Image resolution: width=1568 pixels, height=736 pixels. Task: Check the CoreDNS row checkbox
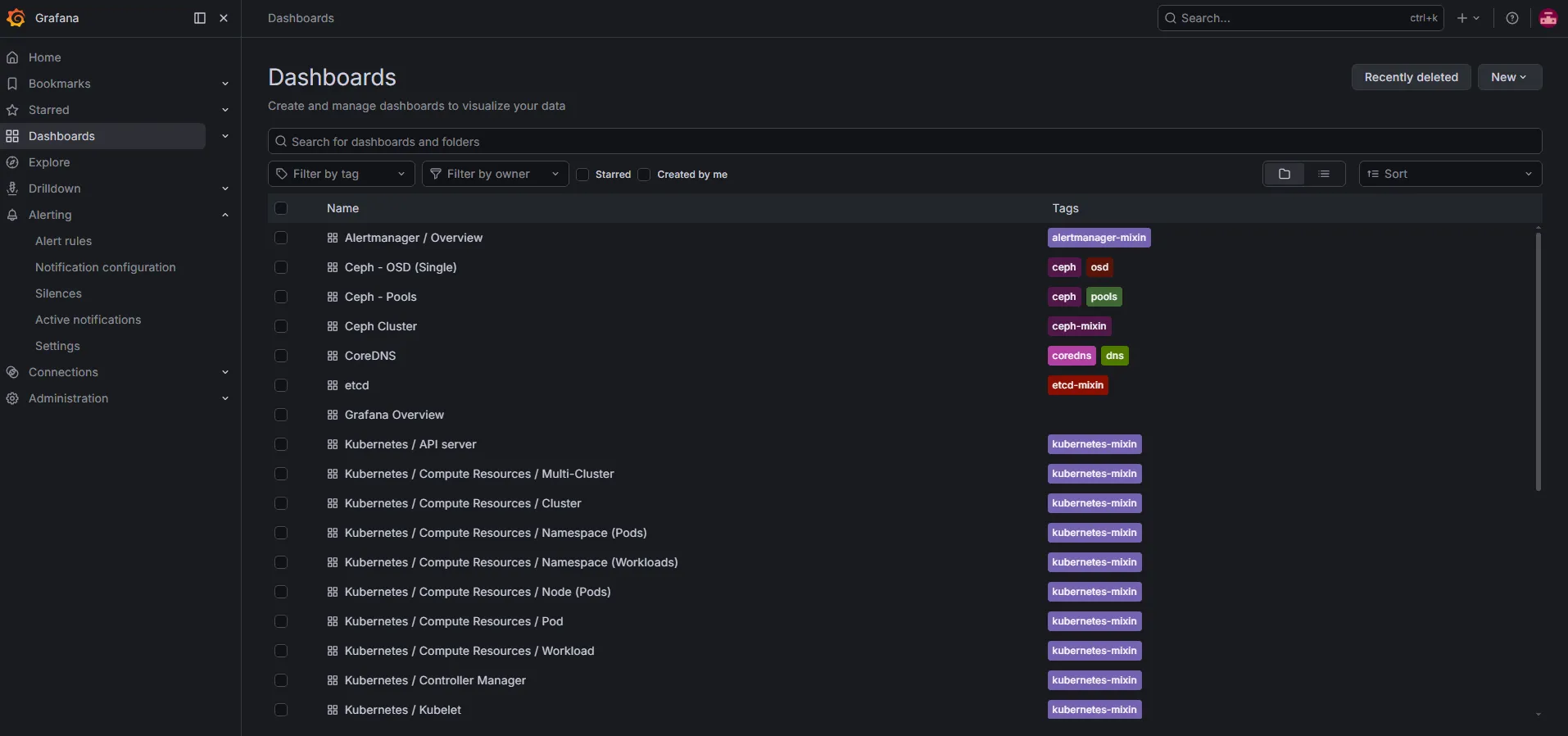(281, 356)
